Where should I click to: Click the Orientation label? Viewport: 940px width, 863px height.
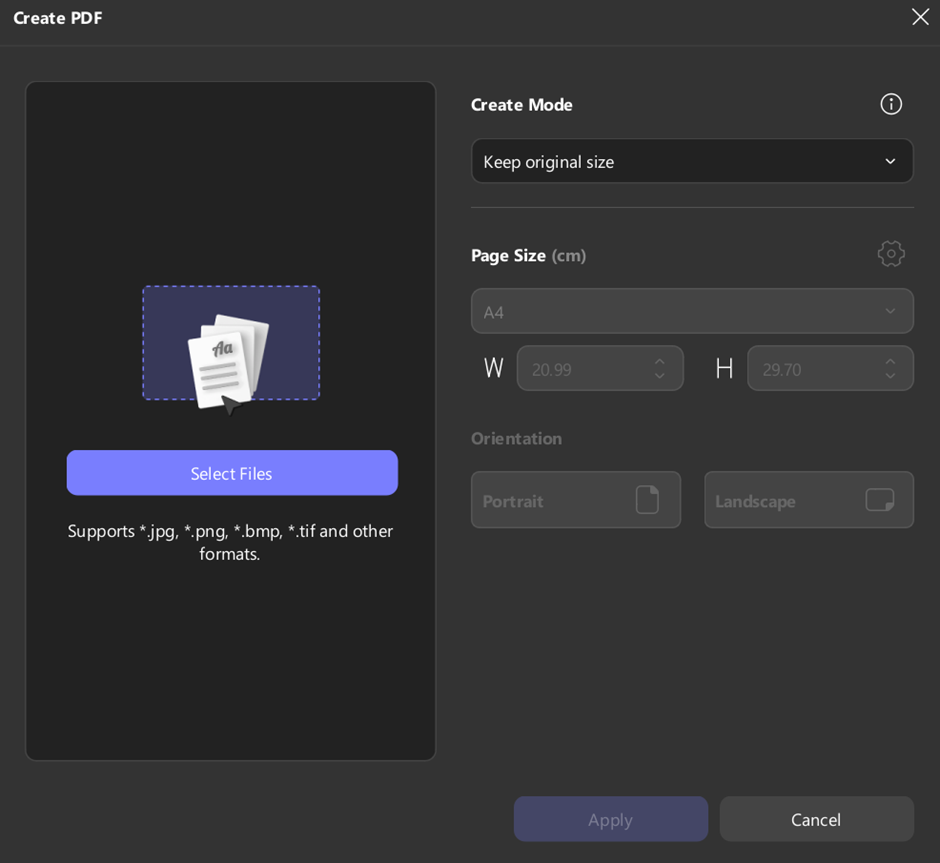point(516,439)
